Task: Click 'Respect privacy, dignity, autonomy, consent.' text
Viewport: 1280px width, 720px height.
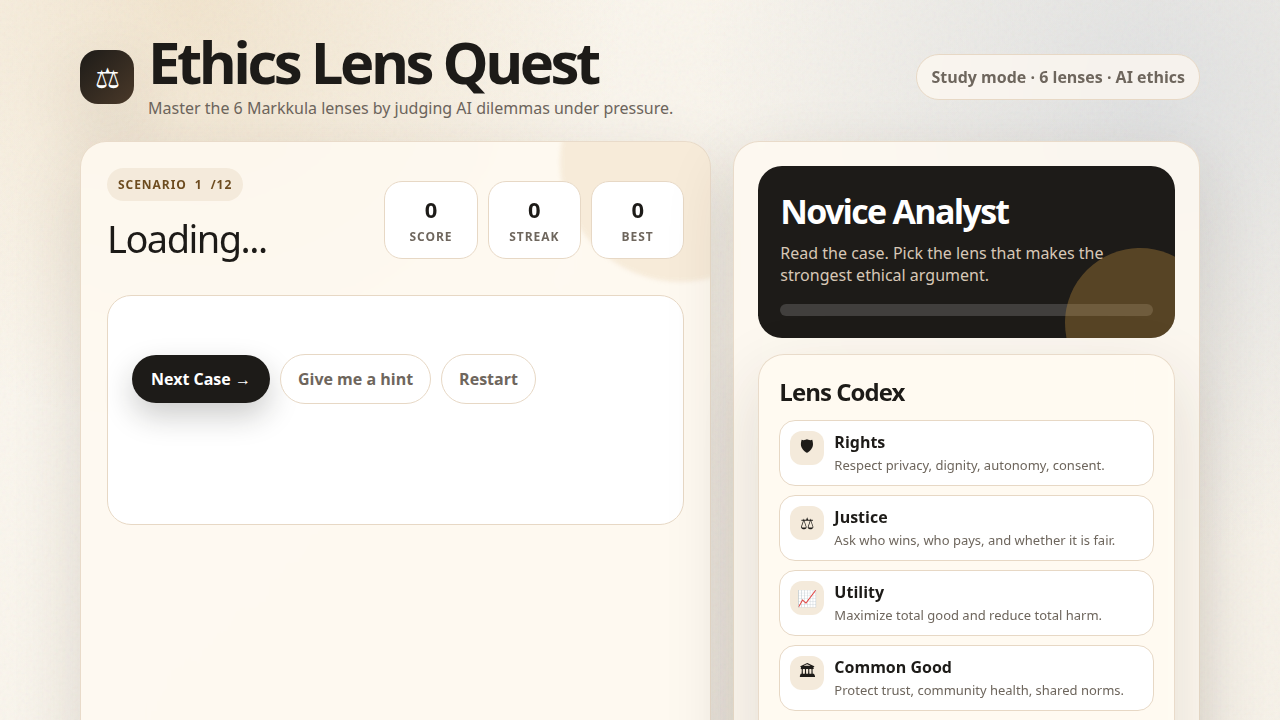Action: pos(969,465)
